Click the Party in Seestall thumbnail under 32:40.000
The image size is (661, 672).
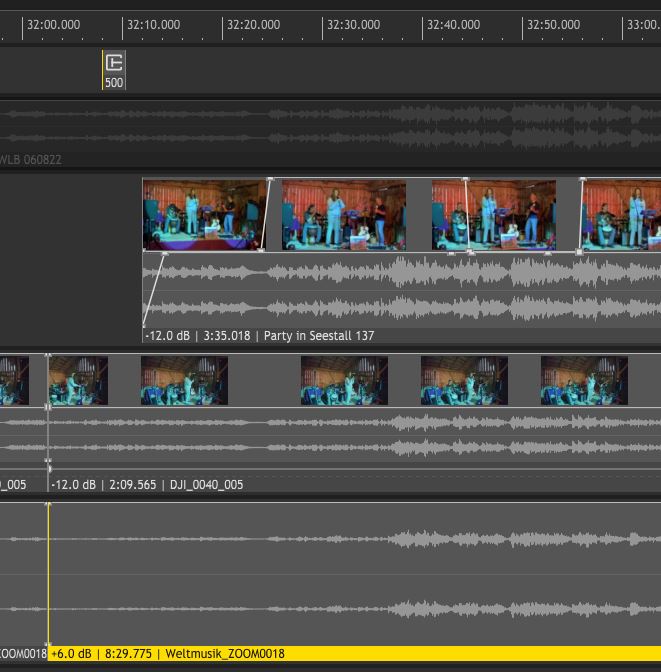tap(494, 215)
